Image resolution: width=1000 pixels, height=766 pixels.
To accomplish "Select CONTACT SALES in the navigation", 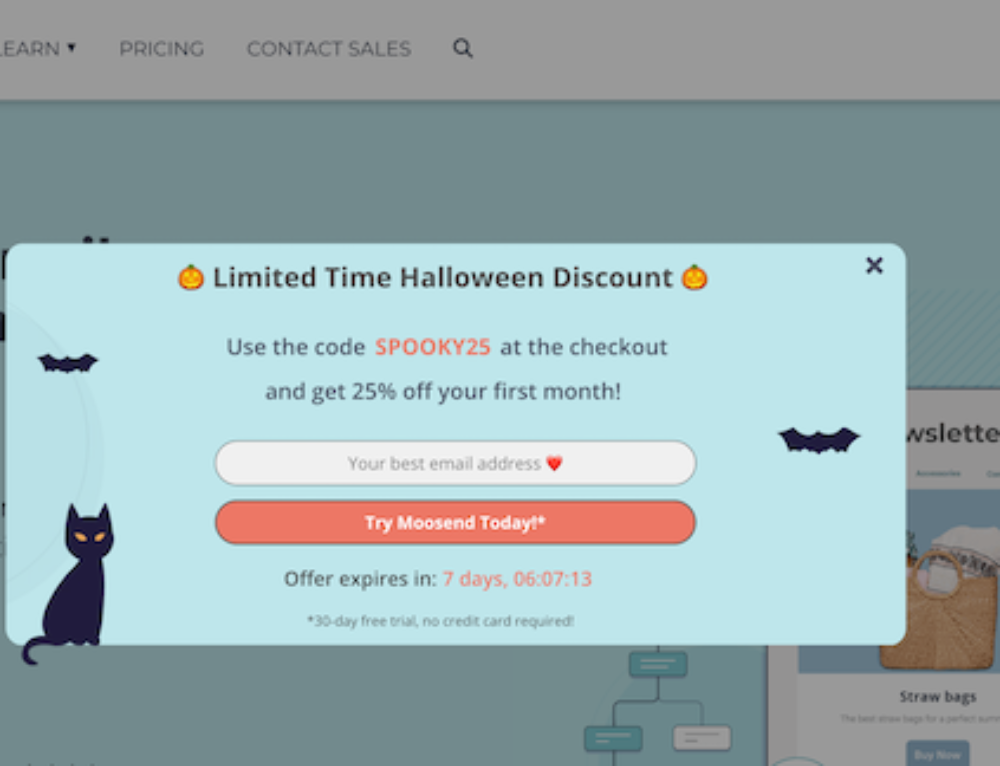I will tap(329, 48).
